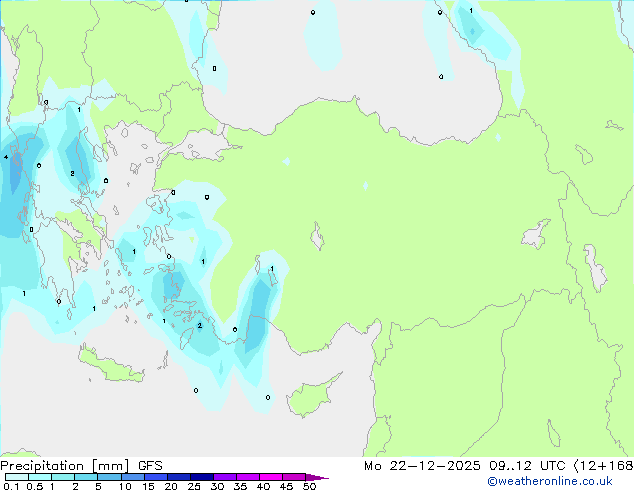Pick the 1–2 mm legend swatch
Viewport: 634px width, 490px height.
click(63, 477)
